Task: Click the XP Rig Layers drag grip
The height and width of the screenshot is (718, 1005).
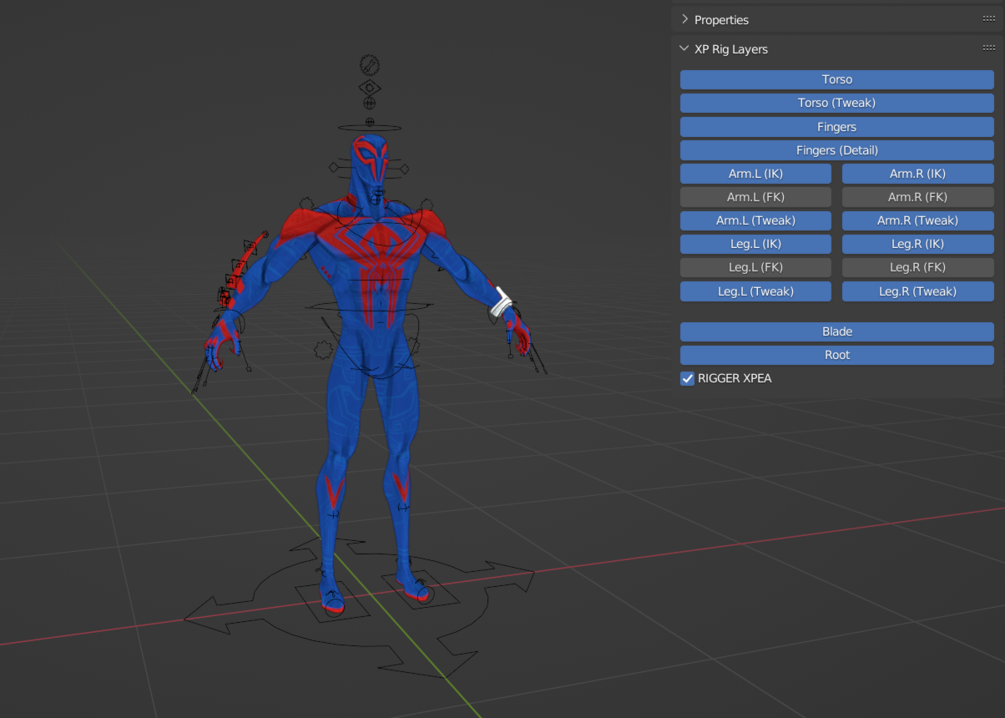Action: pyautogui.click(x=988, y=47)
